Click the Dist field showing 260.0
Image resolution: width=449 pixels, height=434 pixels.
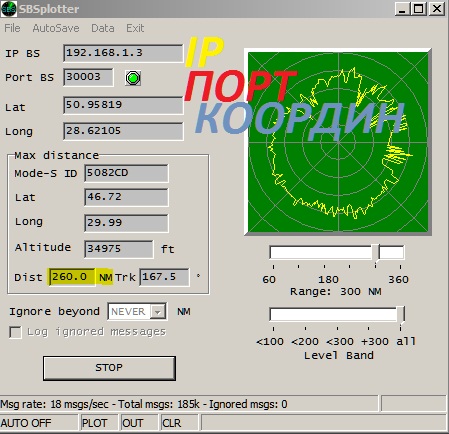tap(72, 277)
